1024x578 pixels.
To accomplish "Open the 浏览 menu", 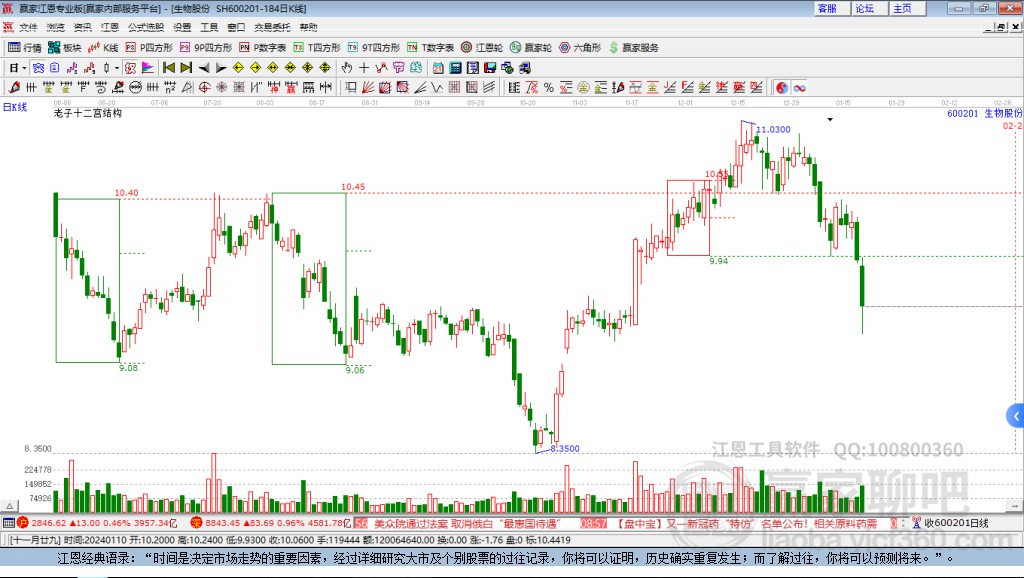I will click(x=56, y=27).
